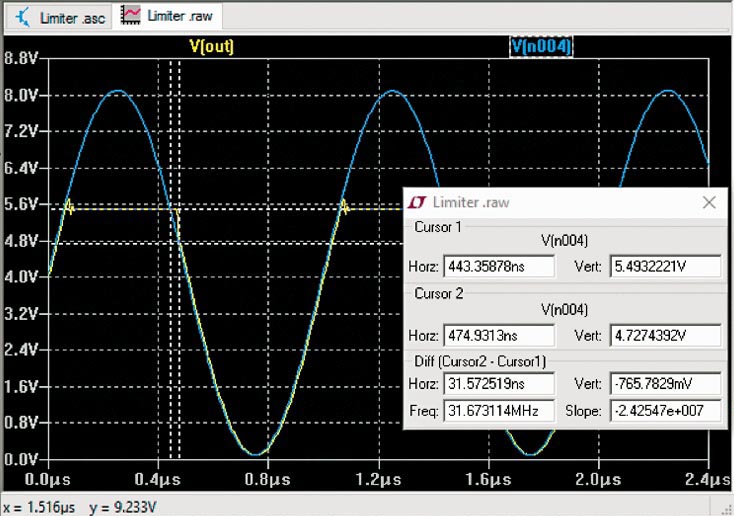Click the LTspice logo in cursor dialog

[x=420, y=202]
